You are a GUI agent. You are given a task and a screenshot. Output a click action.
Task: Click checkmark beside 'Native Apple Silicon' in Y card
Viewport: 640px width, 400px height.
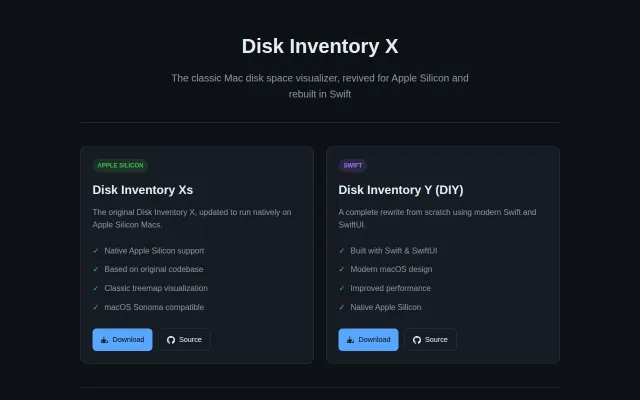342,307
